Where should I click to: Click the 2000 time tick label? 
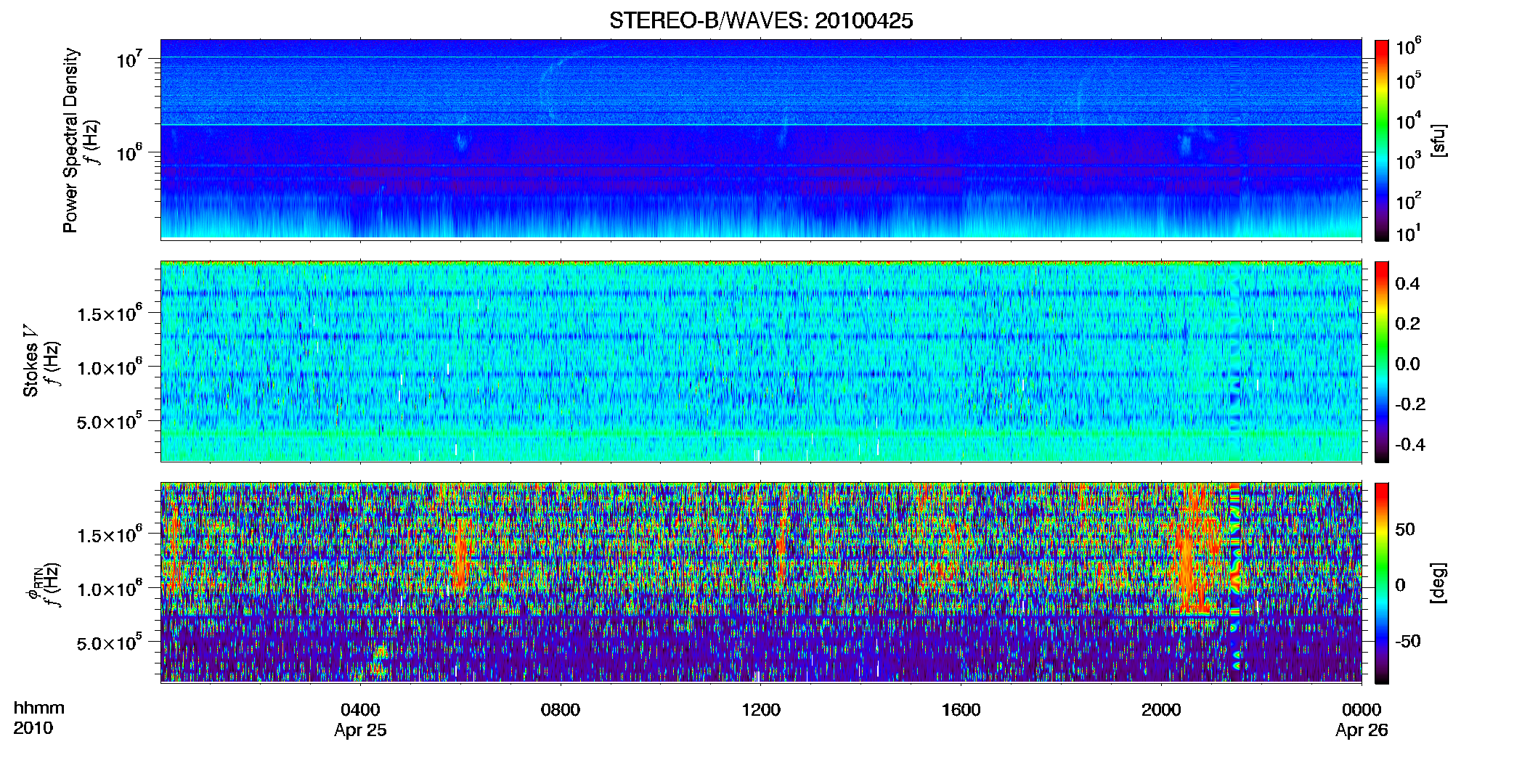(x=1161, y=710)
